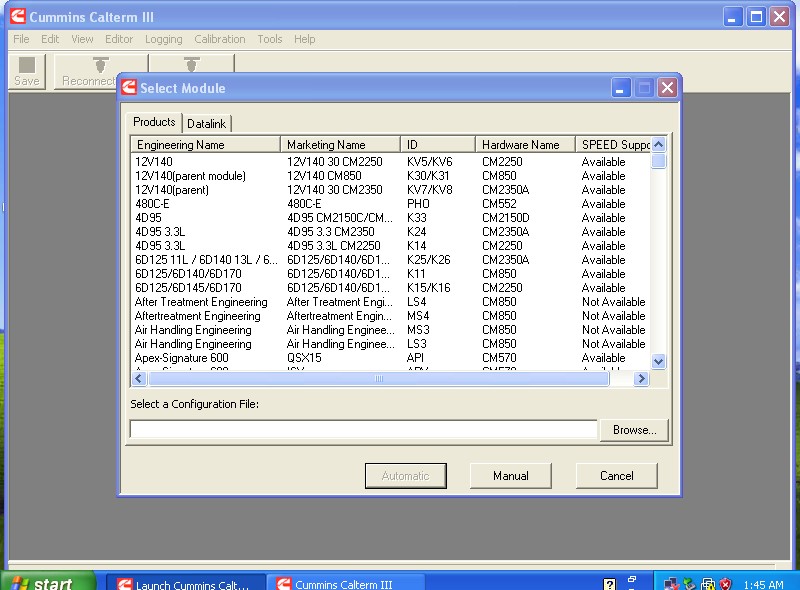Click the CM2150D hardware name cell
800x590 pixels.
click(506, 218)
